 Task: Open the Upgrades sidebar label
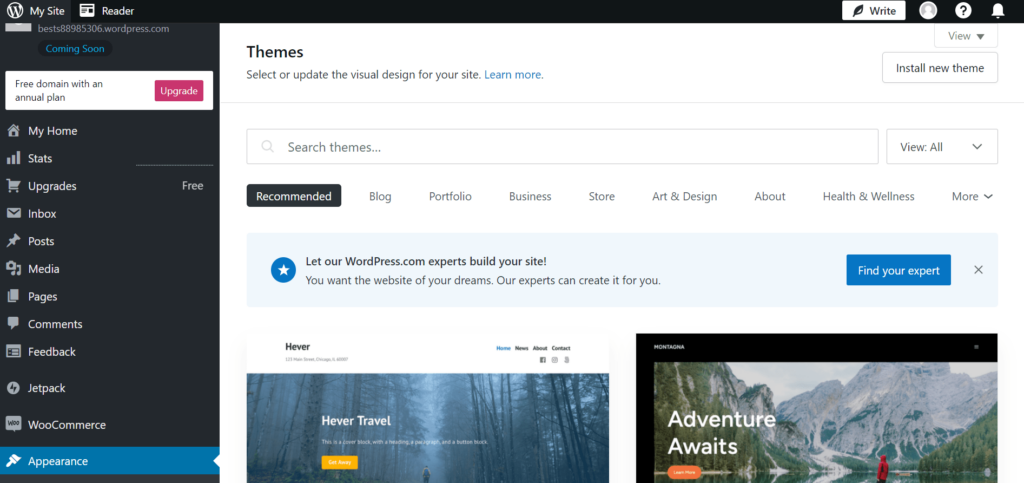[52, 186]
